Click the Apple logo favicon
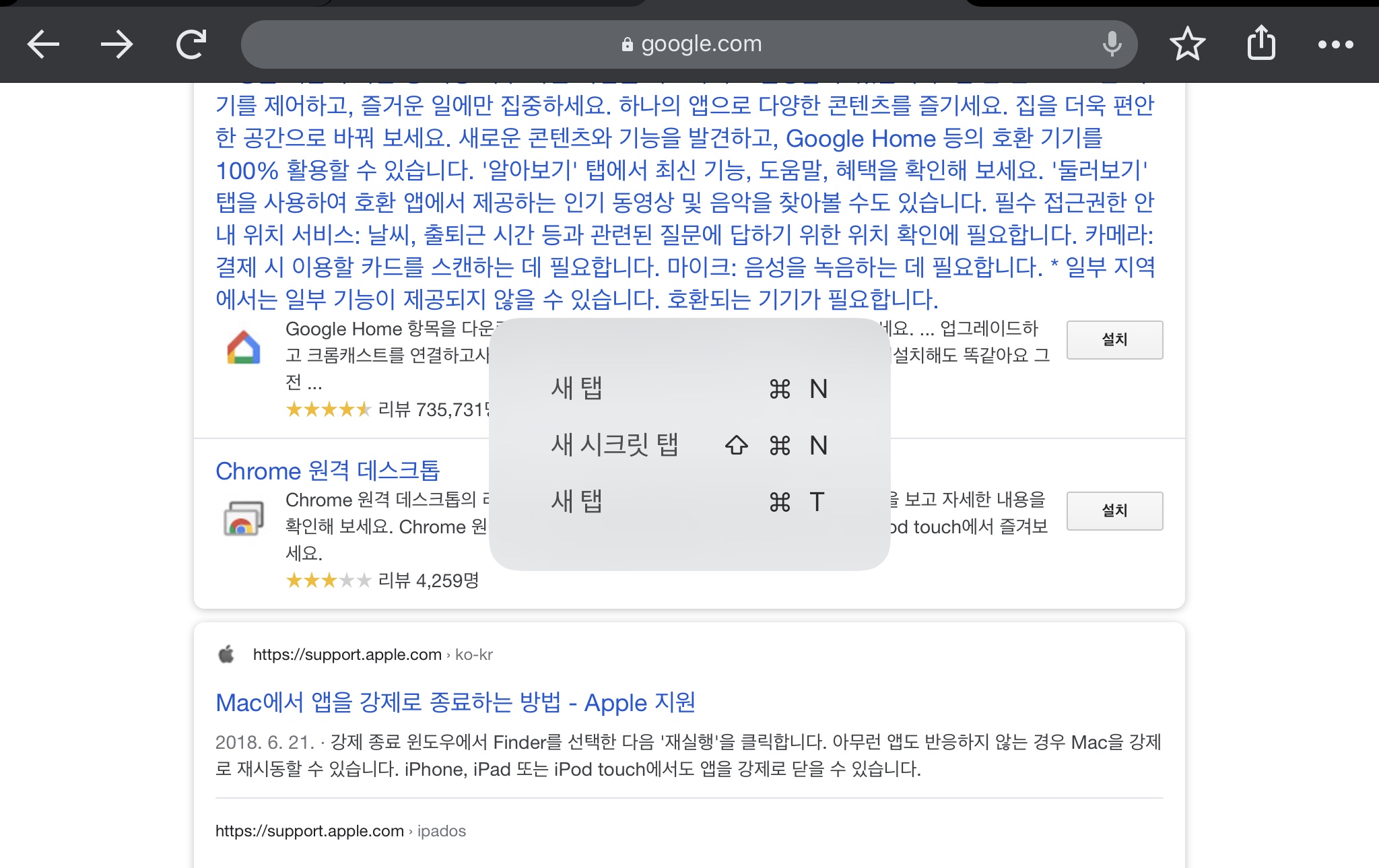The image size is (1379, 868). pos(226,654)
